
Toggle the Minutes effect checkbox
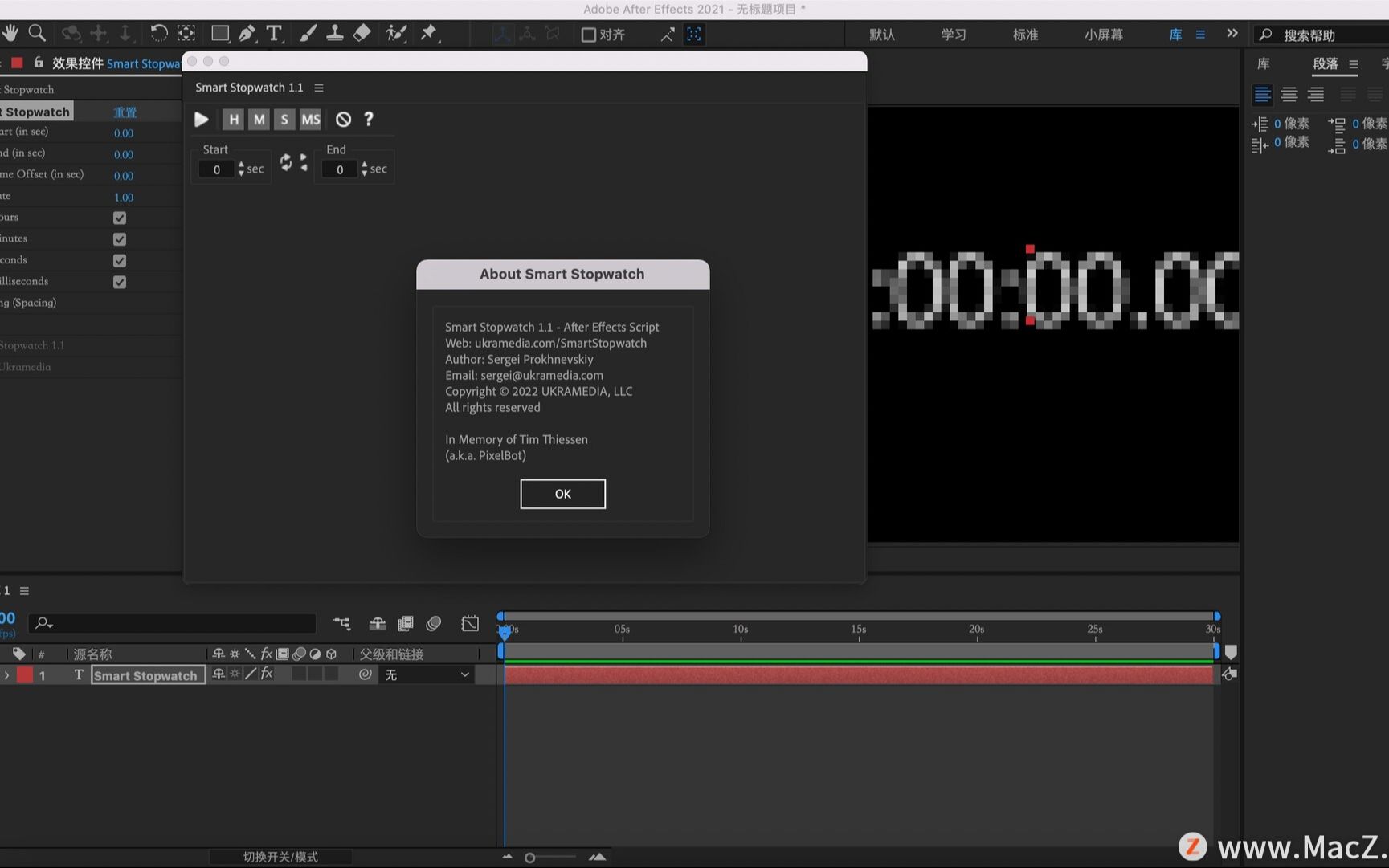coord(120,239)
